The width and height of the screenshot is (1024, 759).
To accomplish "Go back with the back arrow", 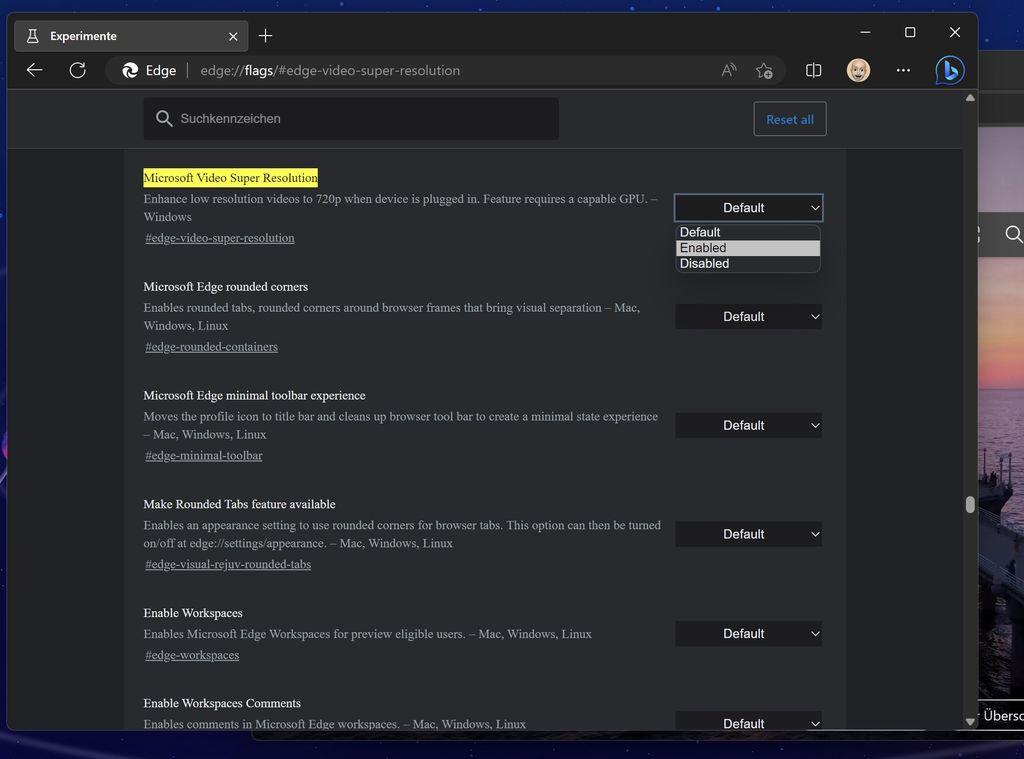I will click(35, 70).
